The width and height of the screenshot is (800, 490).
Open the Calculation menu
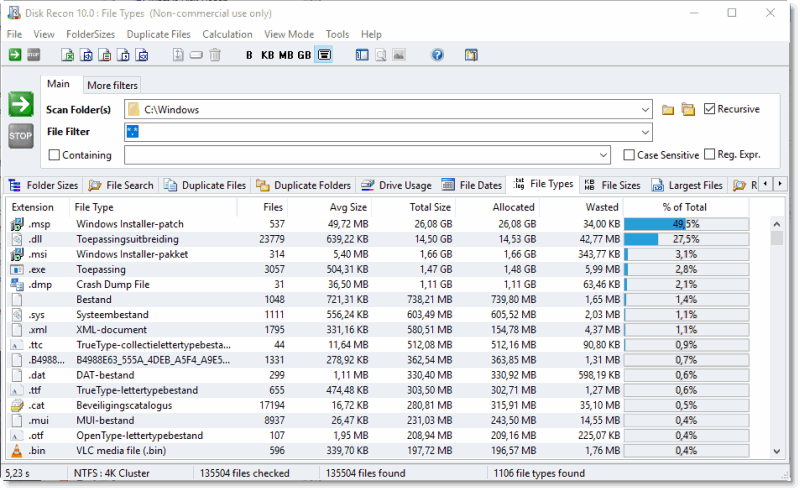227,34
